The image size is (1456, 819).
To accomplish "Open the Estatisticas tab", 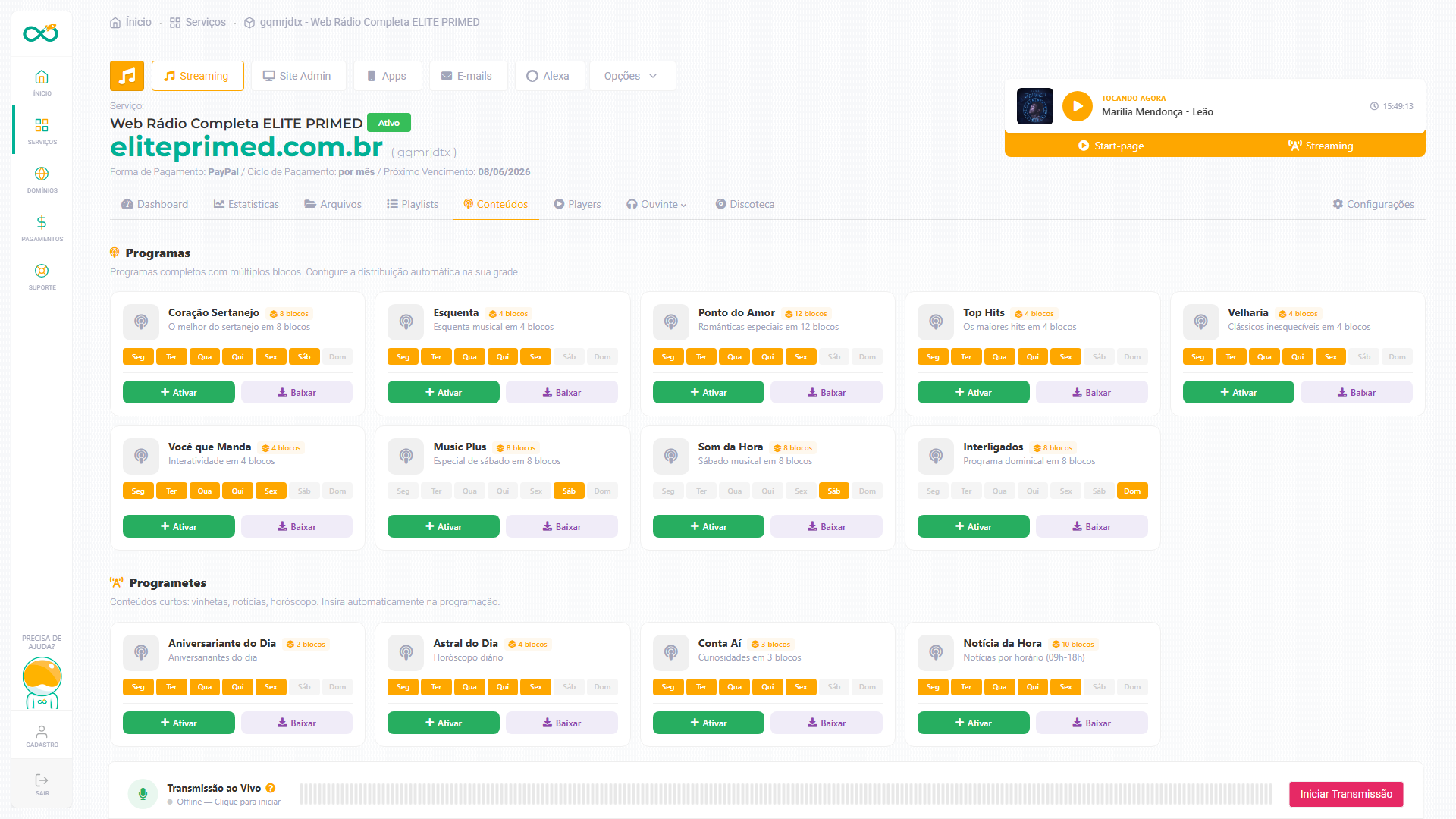I will pyautogui.click(x=246, y=204).
